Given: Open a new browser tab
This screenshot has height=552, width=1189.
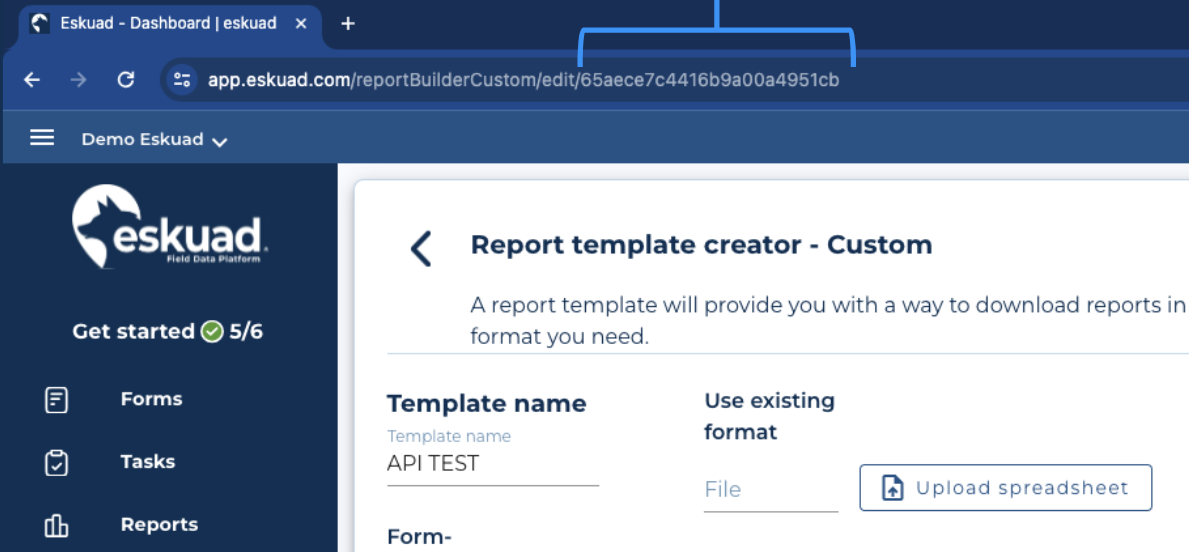Looking at the screenshot, I should click(348, 24).
